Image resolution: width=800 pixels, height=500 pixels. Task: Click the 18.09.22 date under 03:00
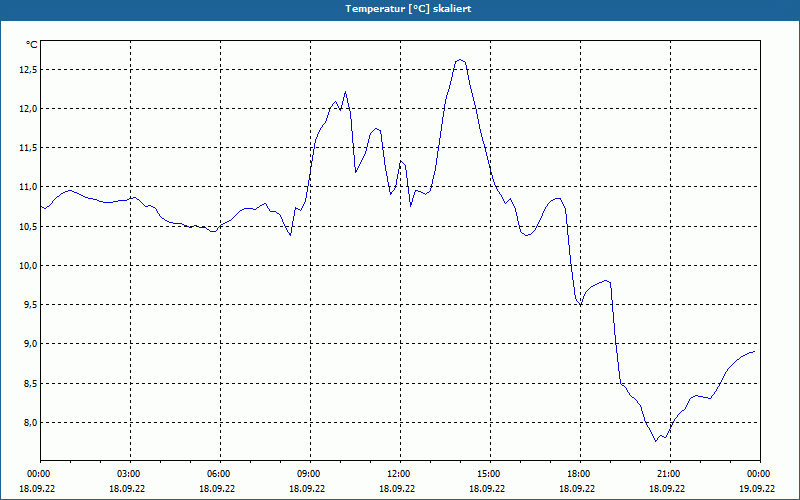point(127,488)
